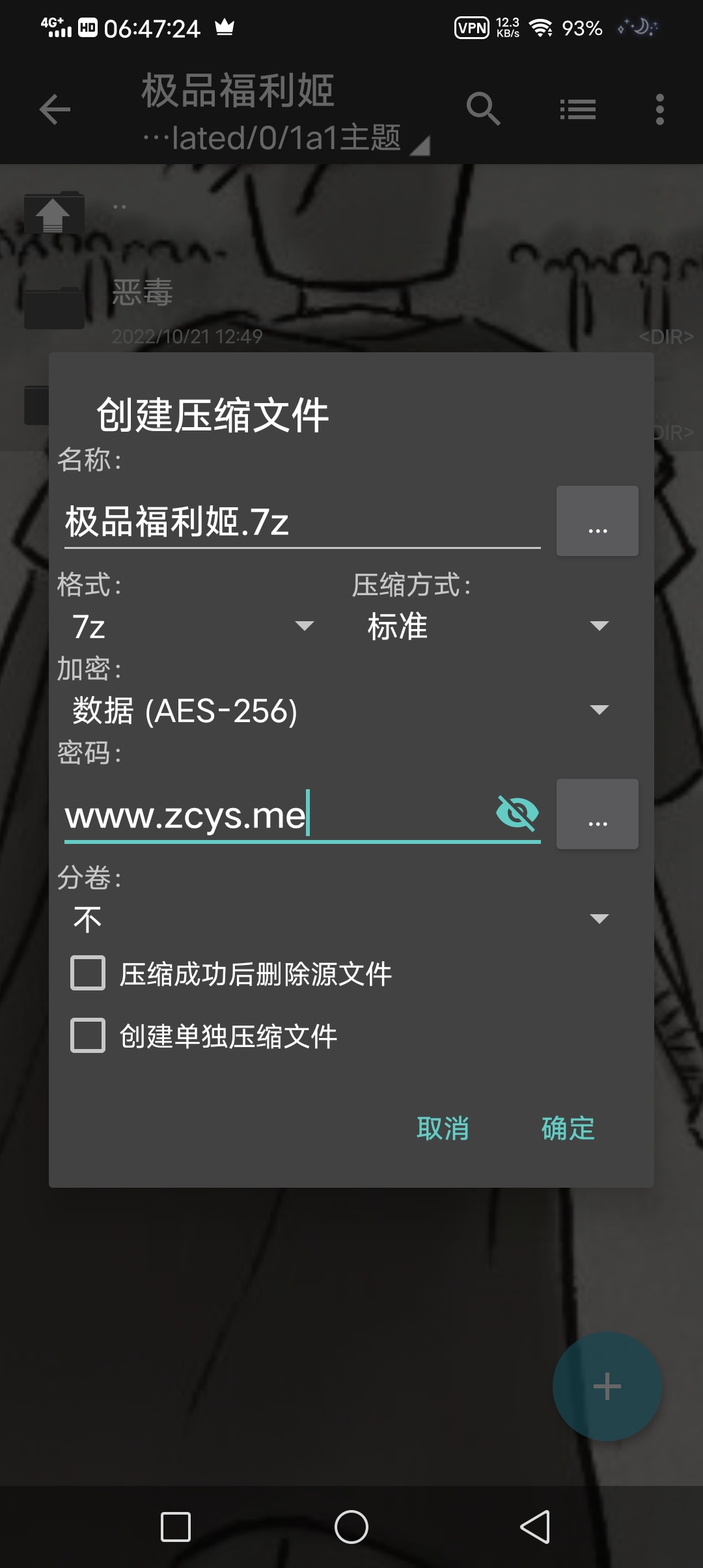Tap the list view mode icon
This screenshot has width=703, height=1568.
pos(578,109)
